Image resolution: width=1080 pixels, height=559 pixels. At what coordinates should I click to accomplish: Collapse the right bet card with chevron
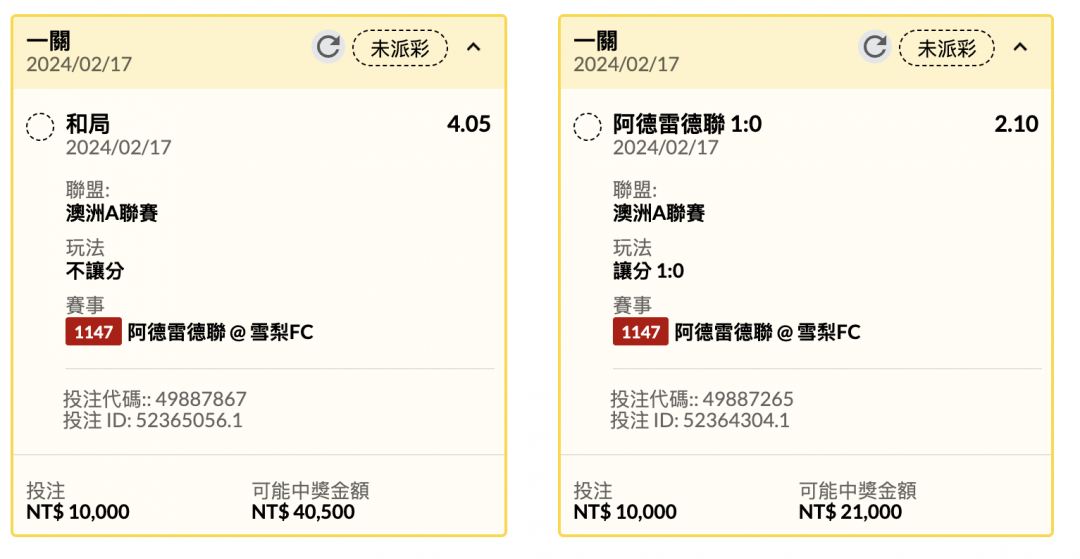(1020, 48)
